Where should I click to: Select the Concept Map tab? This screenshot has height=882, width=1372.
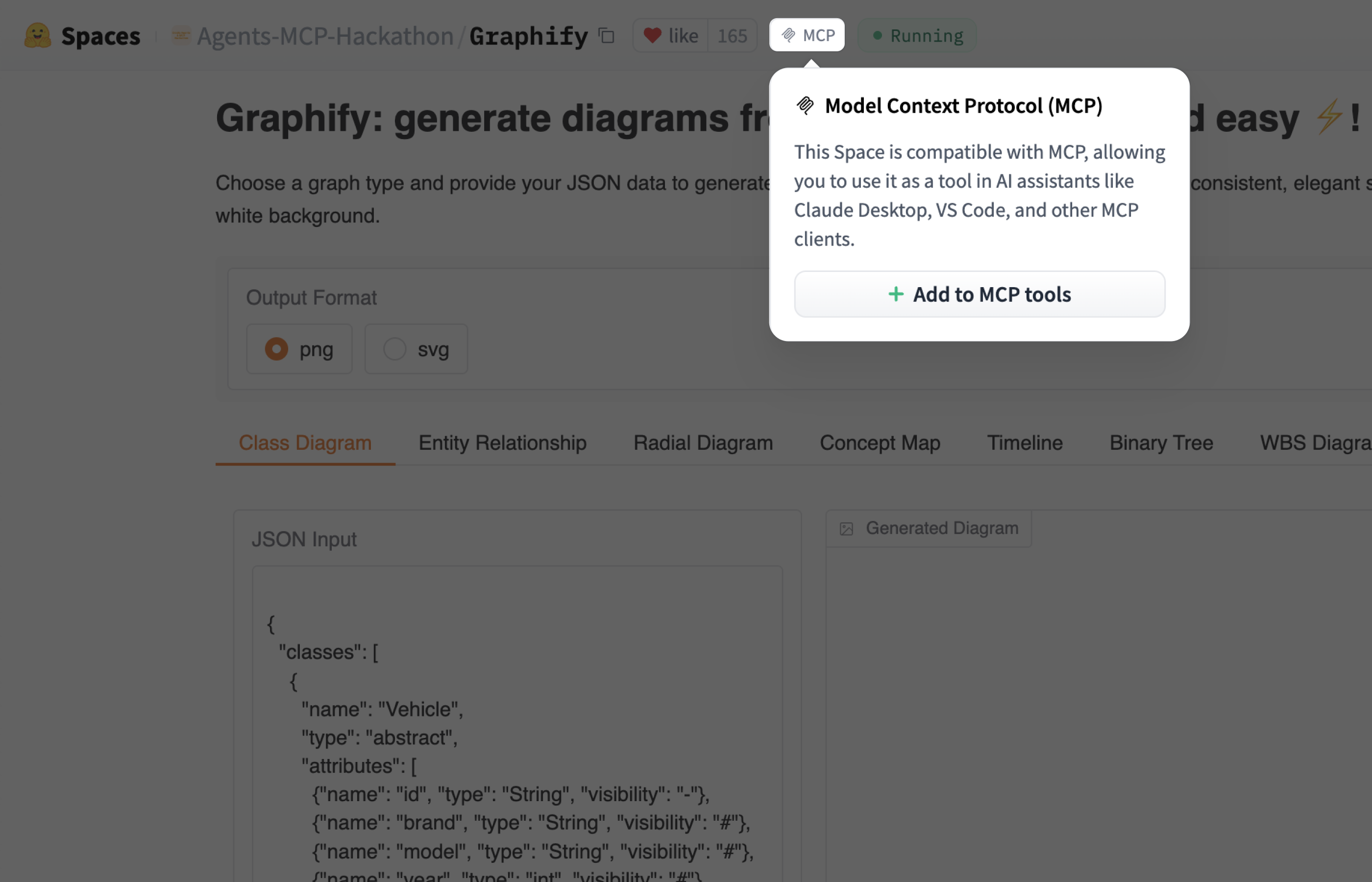tap(880, 443)
